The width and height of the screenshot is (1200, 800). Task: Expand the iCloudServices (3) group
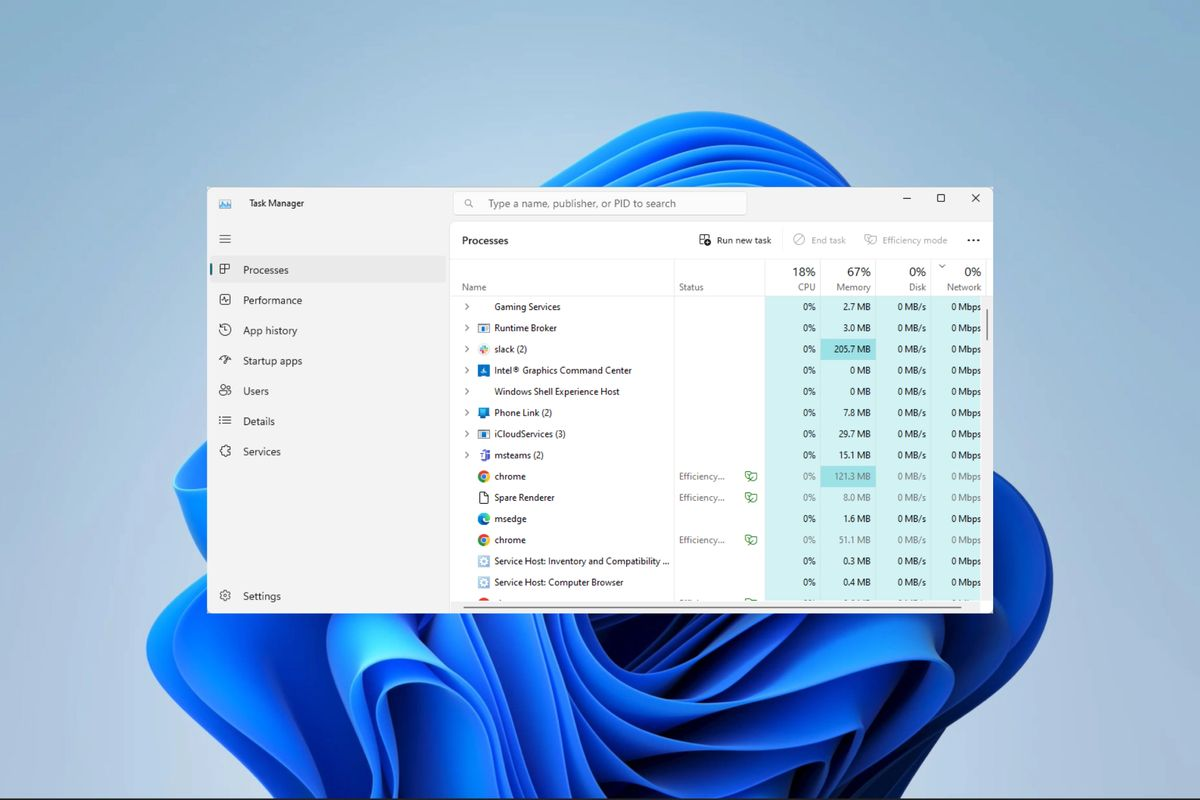pyautogui.click(x=467, y=434)
